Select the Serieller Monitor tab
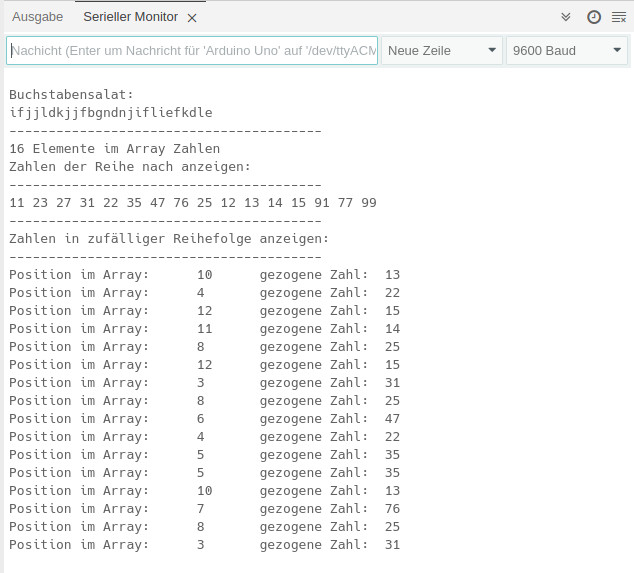This screenshot has width=634, height=573. 132,17
